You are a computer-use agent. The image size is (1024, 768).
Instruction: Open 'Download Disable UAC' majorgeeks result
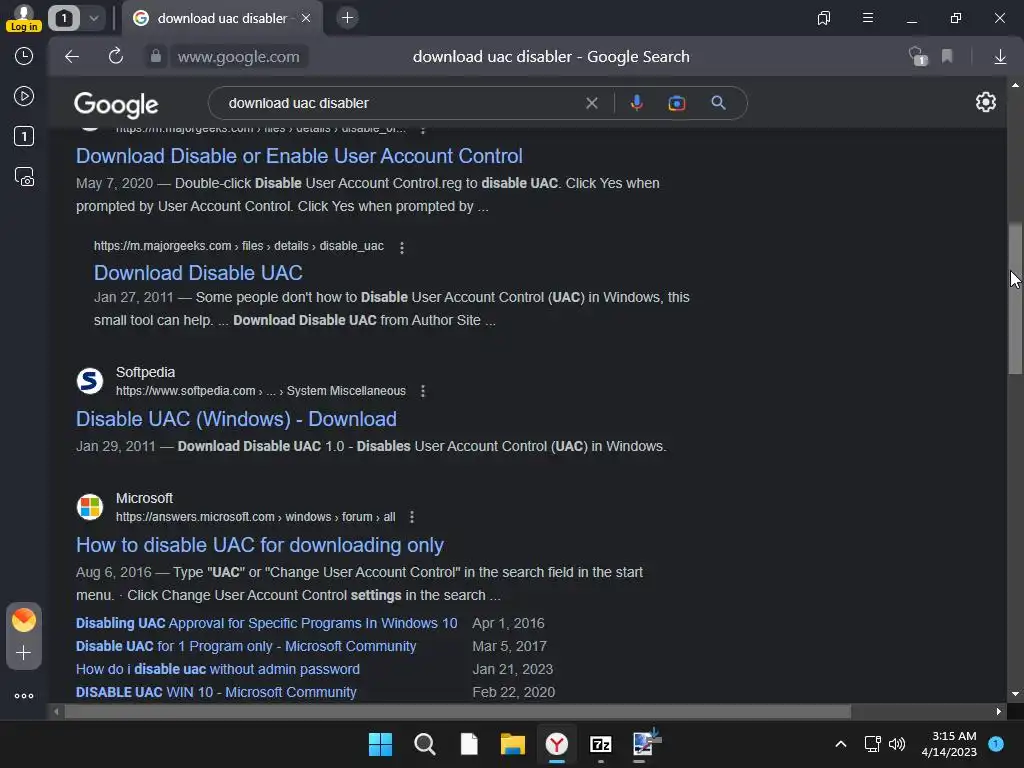(x=198, y=273)
